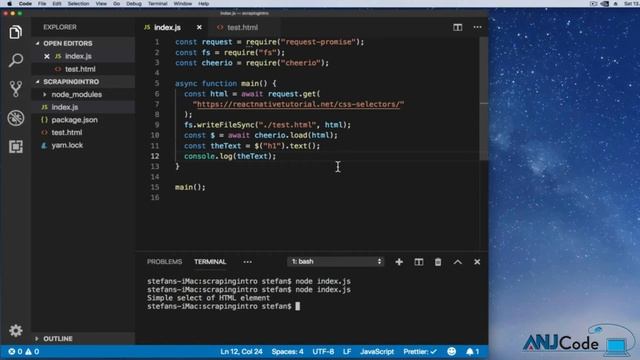This screenshot has width=640, height=360.
Task: Open editor More Actions ellipsis
Action: [x=477, y=27]
